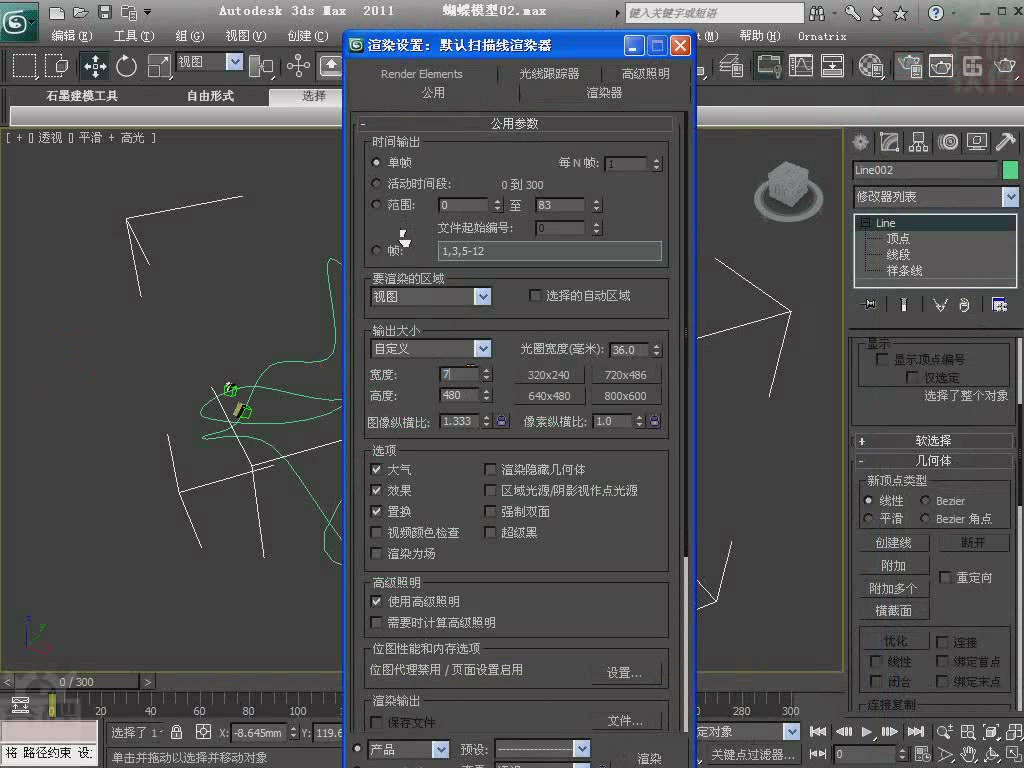Switch to the Utilities hammer panel
1024x768 pixels.
(1006, 142)
